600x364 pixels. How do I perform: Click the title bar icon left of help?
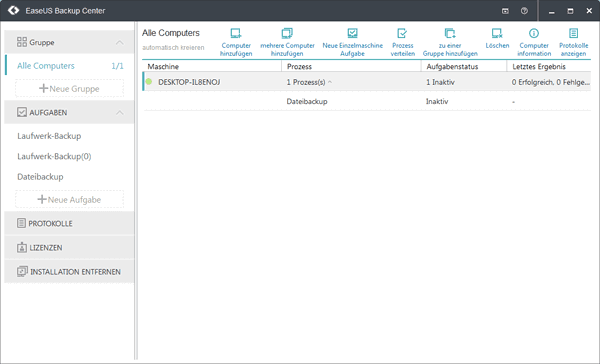[505, 11]
